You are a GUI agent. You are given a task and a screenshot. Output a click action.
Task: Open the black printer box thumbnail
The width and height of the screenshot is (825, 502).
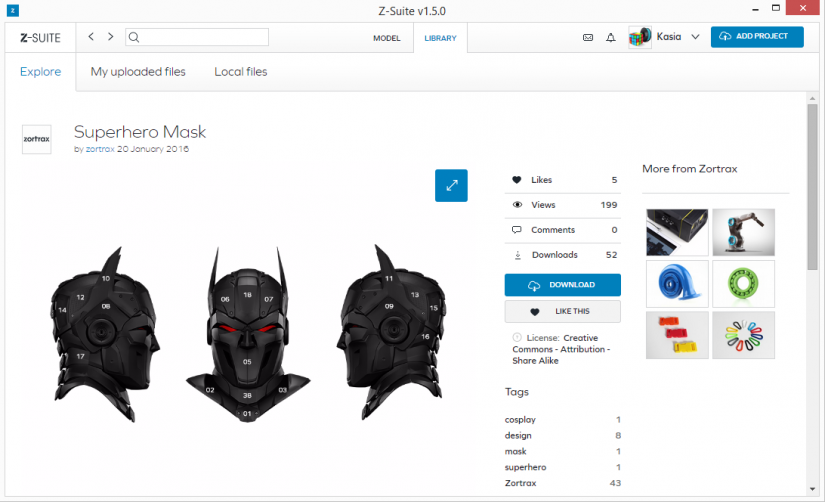pyautogui.click(x=677, y=232)
